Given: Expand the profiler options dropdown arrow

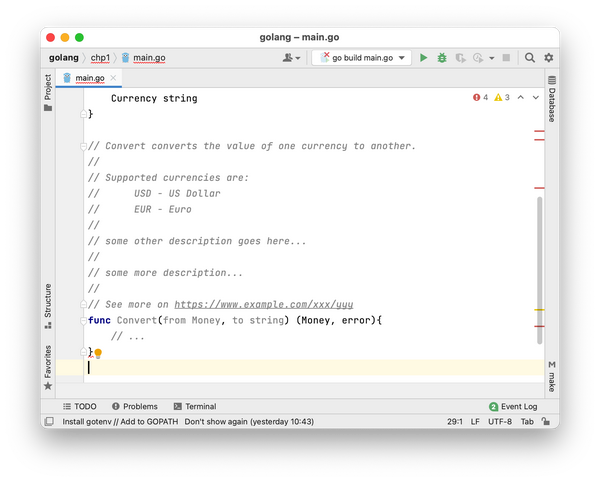Looking at the screenshot, I should [492, 58].
